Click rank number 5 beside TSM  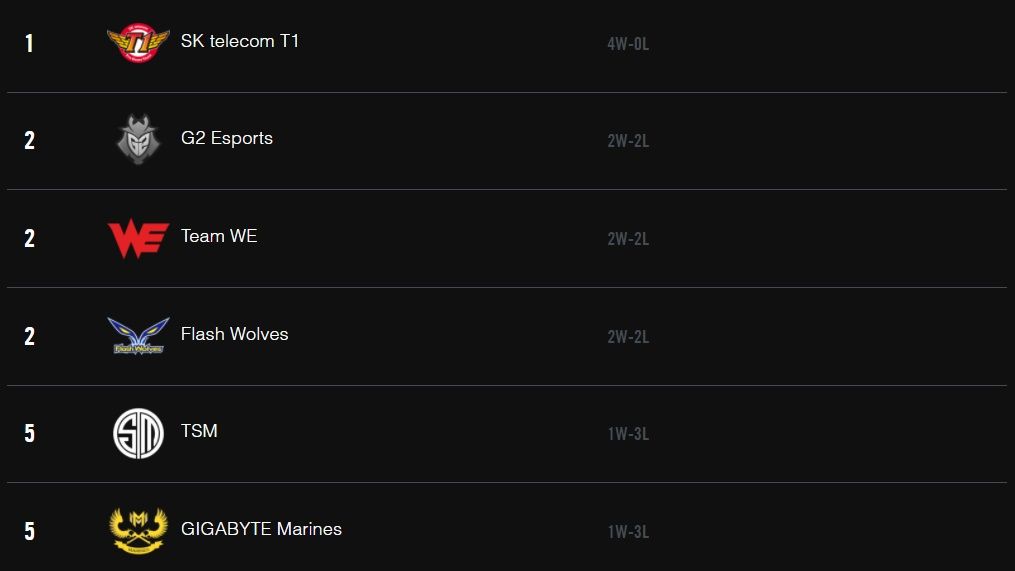29,434
